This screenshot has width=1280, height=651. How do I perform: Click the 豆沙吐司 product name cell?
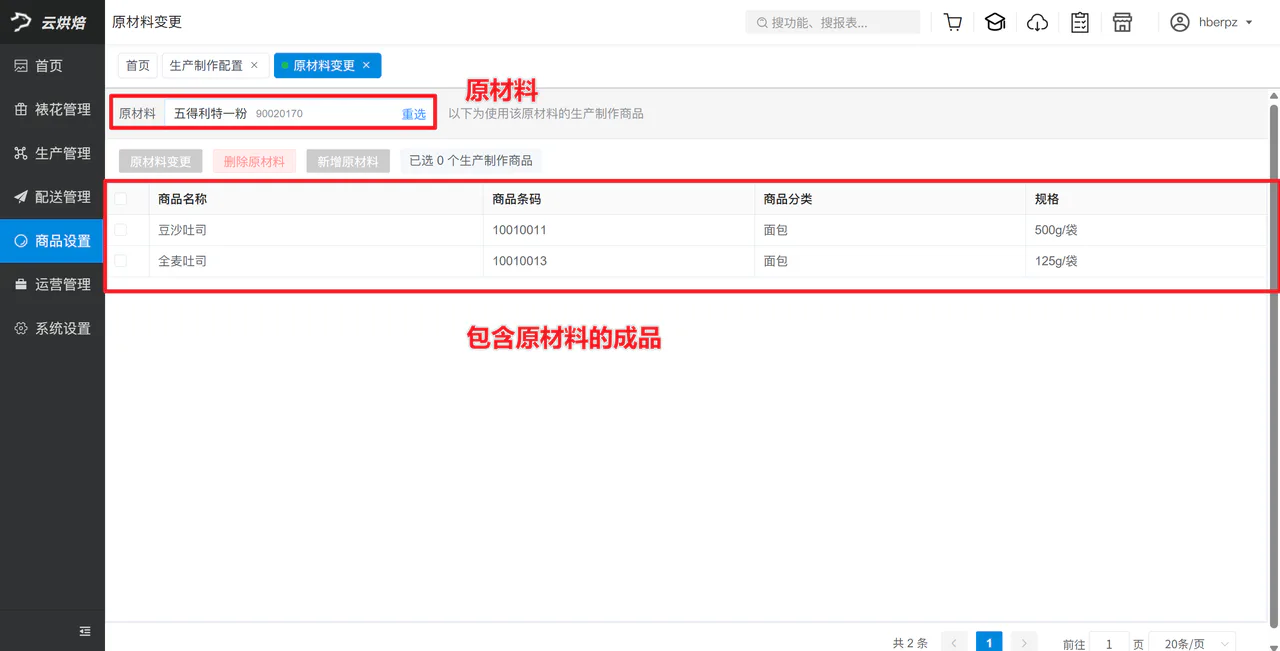[316, 230]
